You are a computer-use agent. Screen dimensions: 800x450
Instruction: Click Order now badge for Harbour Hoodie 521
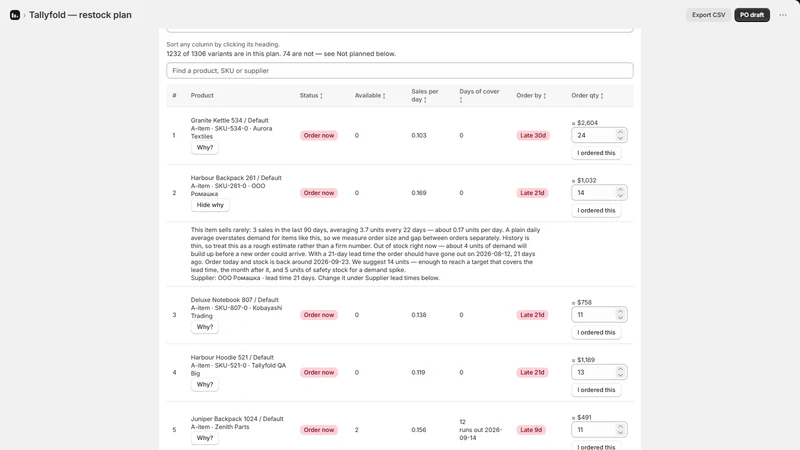point(319,372)
